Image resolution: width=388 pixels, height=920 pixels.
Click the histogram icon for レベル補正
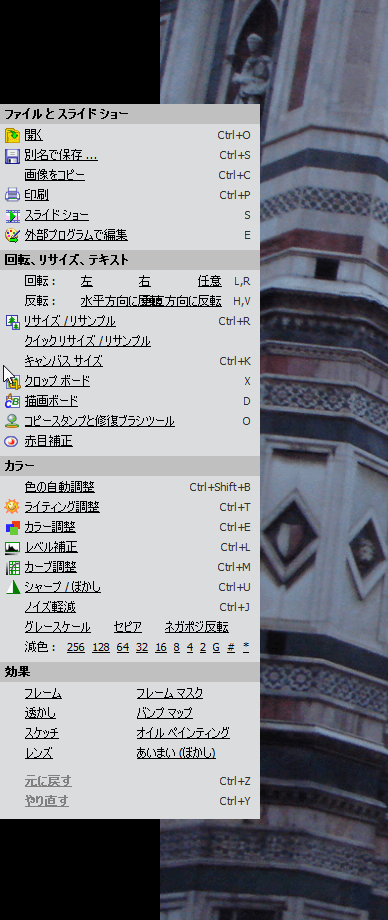pyautogui.click(x=12, y=548)
